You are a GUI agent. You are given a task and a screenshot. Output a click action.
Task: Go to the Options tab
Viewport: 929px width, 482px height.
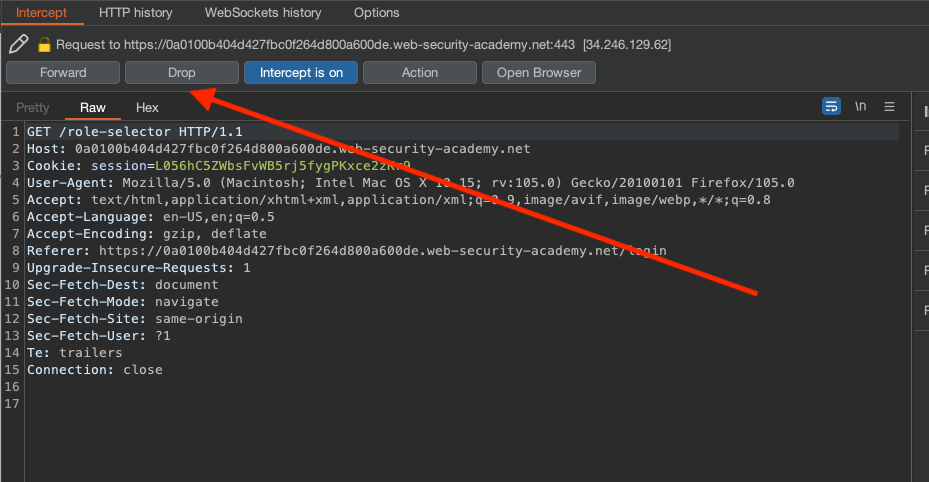[x=376, y=13]
